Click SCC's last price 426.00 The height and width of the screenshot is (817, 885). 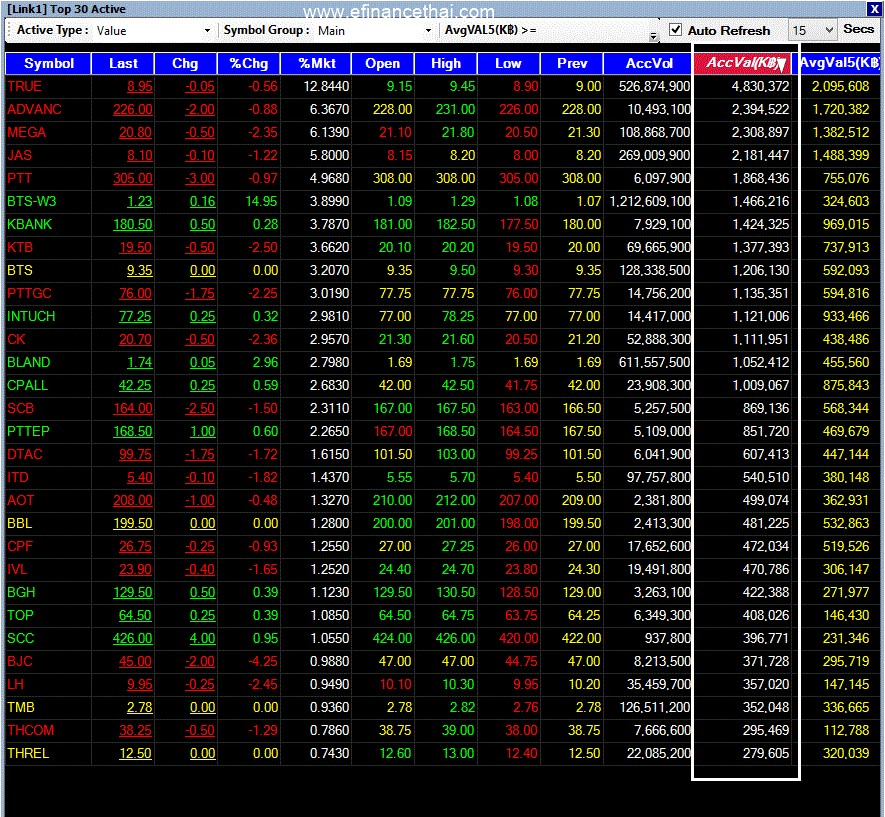tap(133, 638)
